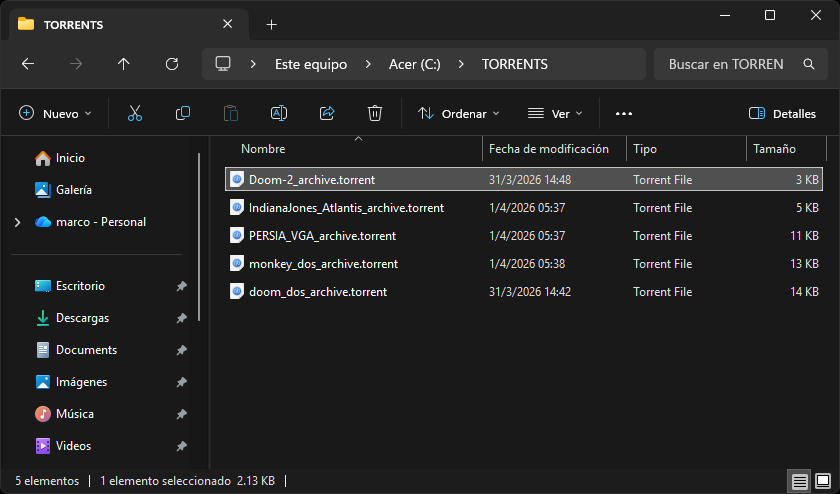Toggle the Detalles pane

(782, 114)
